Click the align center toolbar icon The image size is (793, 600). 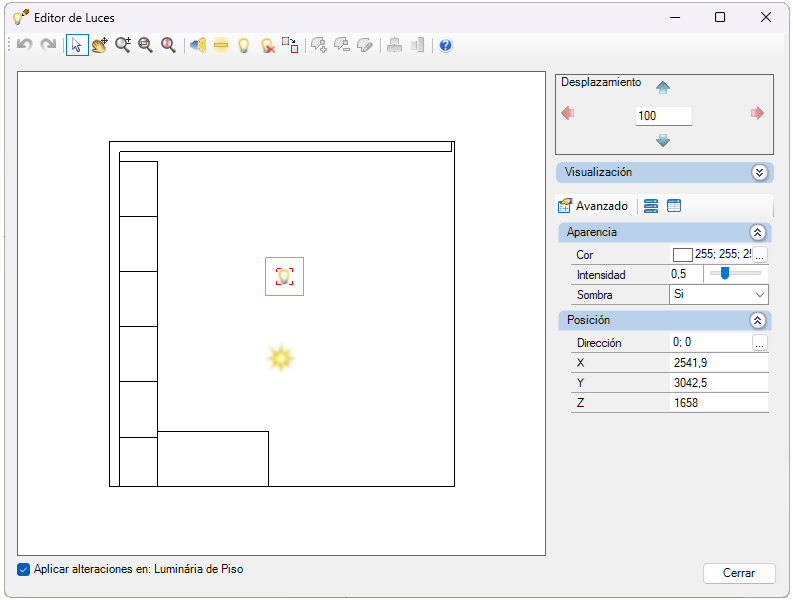pyautogui.click(x=394, y=45)
